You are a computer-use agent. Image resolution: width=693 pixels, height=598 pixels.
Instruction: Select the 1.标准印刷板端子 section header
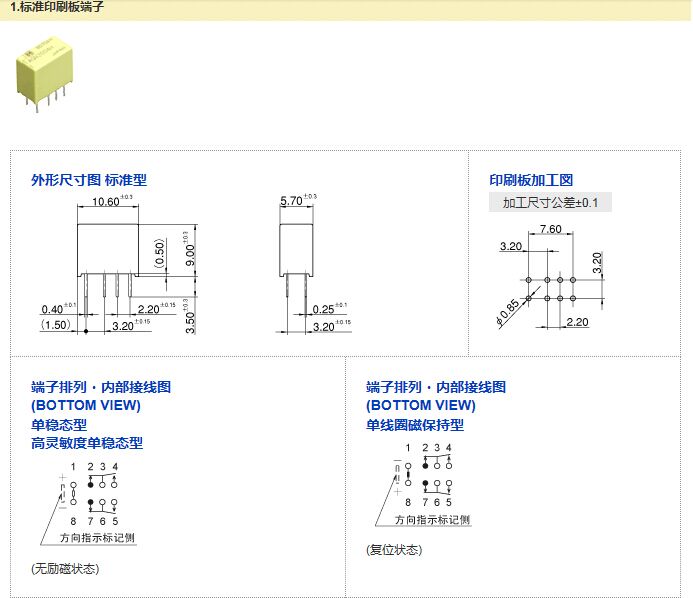coord(54,8)
